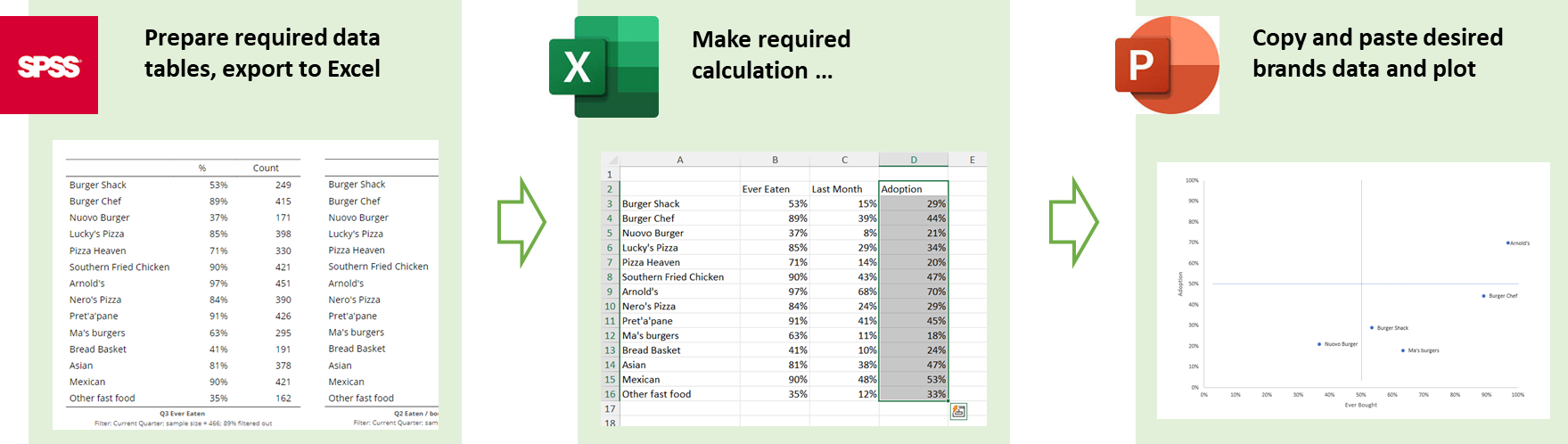Select Excel column header E
Viewport: 1568px width, 444px height.
[x=972, y=160]
